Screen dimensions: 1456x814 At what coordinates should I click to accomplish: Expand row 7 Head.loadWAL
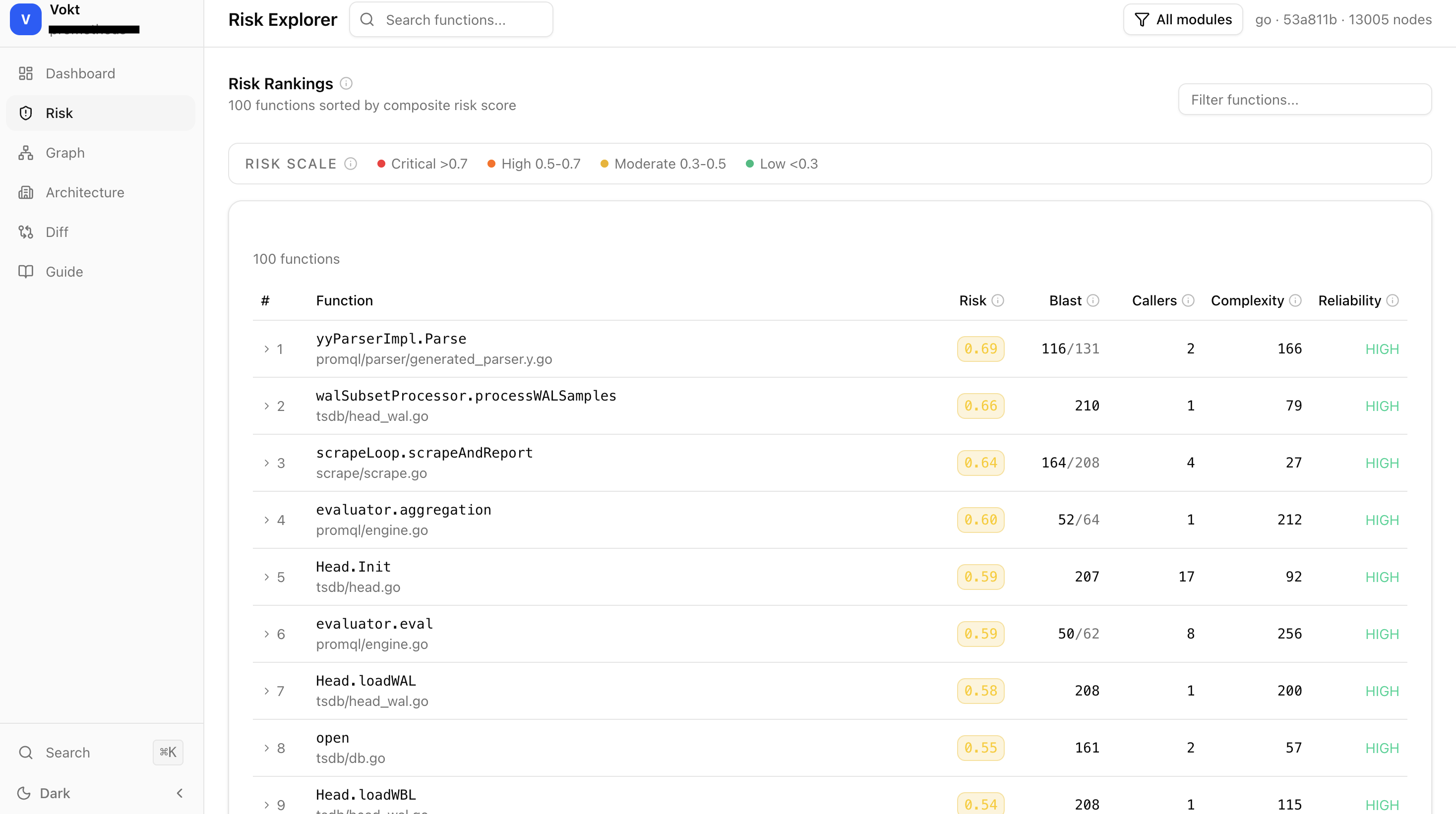pyautogui.click(x=266, y=692)
